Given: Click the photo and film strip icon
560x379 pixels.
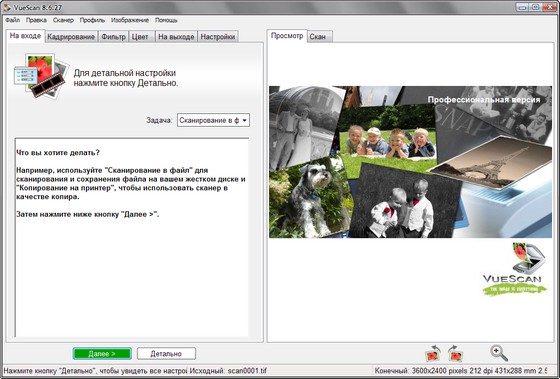Looking at the screenshot, I should coord(41,76).
